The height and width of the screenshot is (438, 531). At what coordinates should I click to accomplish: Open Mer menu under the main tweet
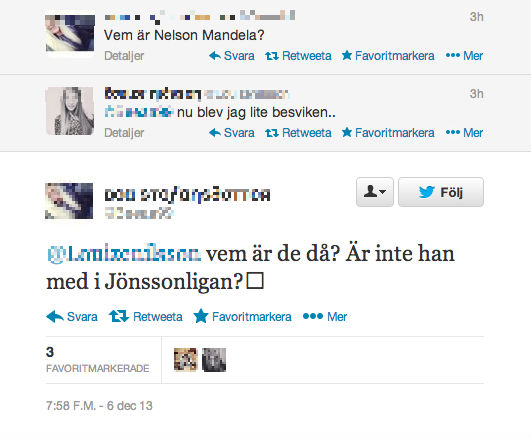point(325,317)
